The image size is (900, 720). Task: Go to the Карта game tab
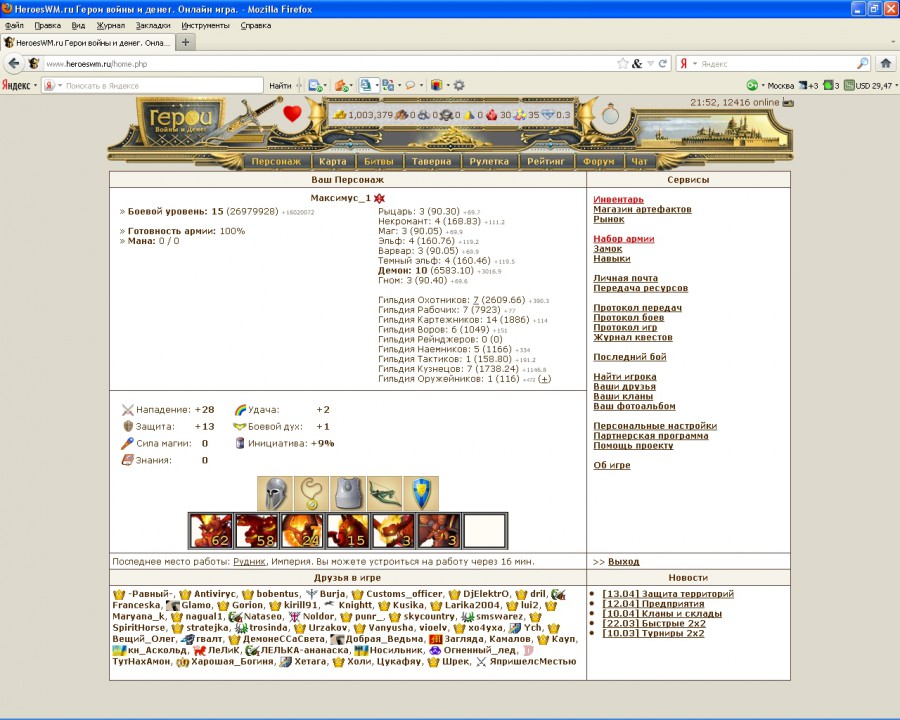pyautogui.click(x=333, y=161)
